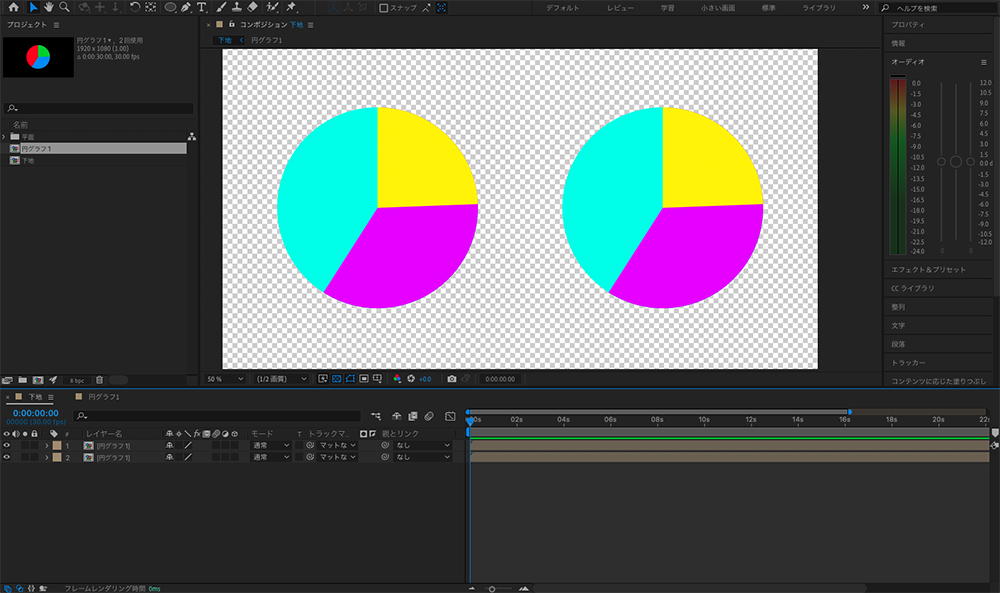Expand the 平面 folder in project panel
The height and width of the screenshot is (593, 1000).
[4, 136]
